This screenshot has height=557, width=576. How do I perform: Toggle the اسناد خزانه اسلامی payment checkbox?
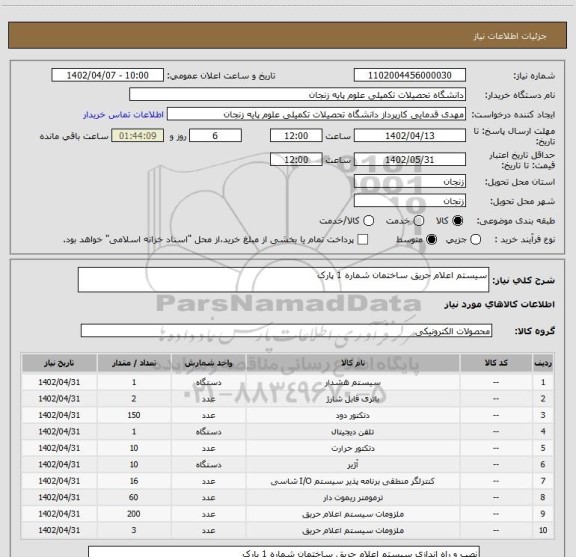coord(363,240)
